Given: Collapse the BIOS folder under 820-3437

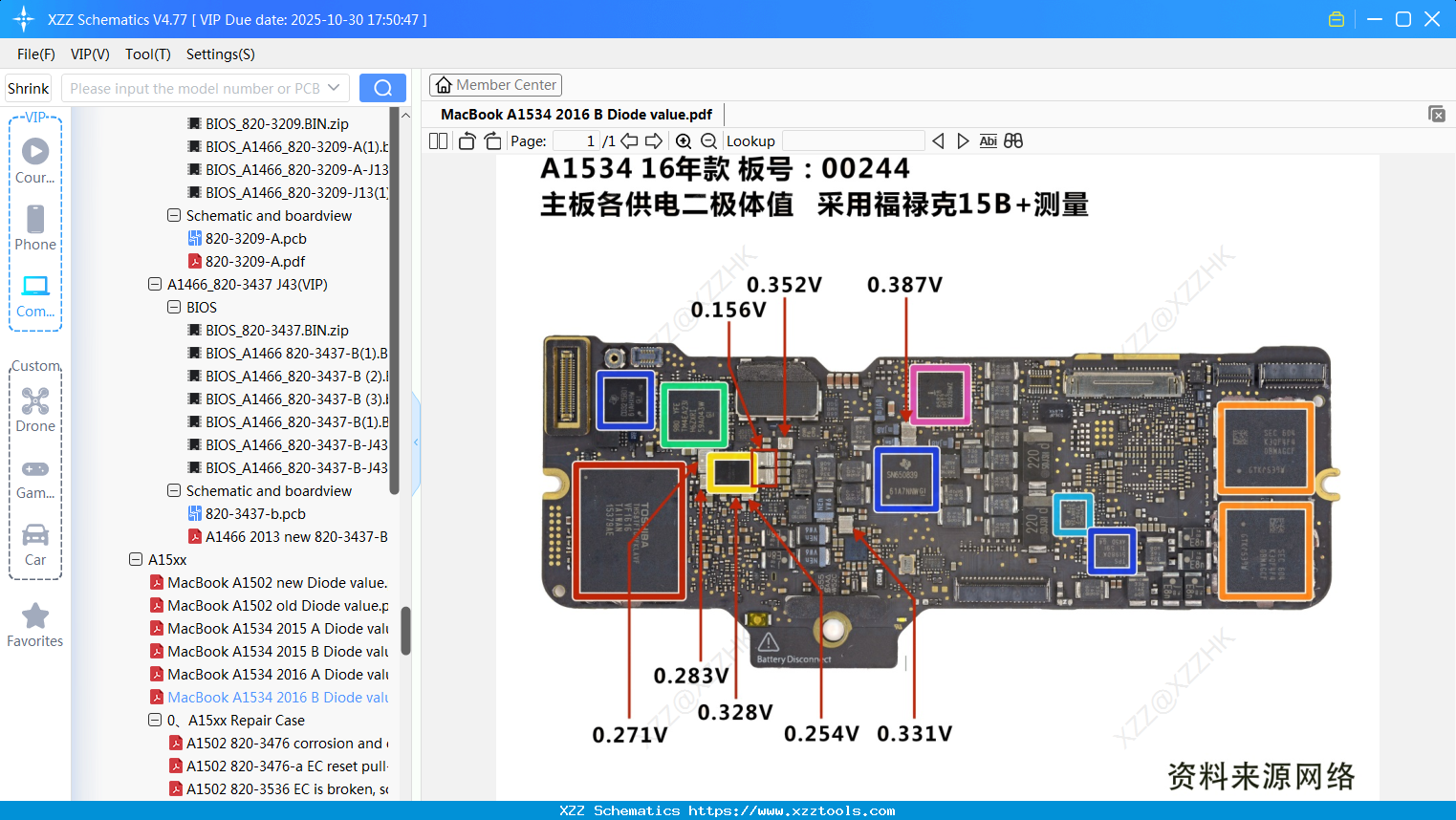Looking at the screenshot, I should [174, 307].
